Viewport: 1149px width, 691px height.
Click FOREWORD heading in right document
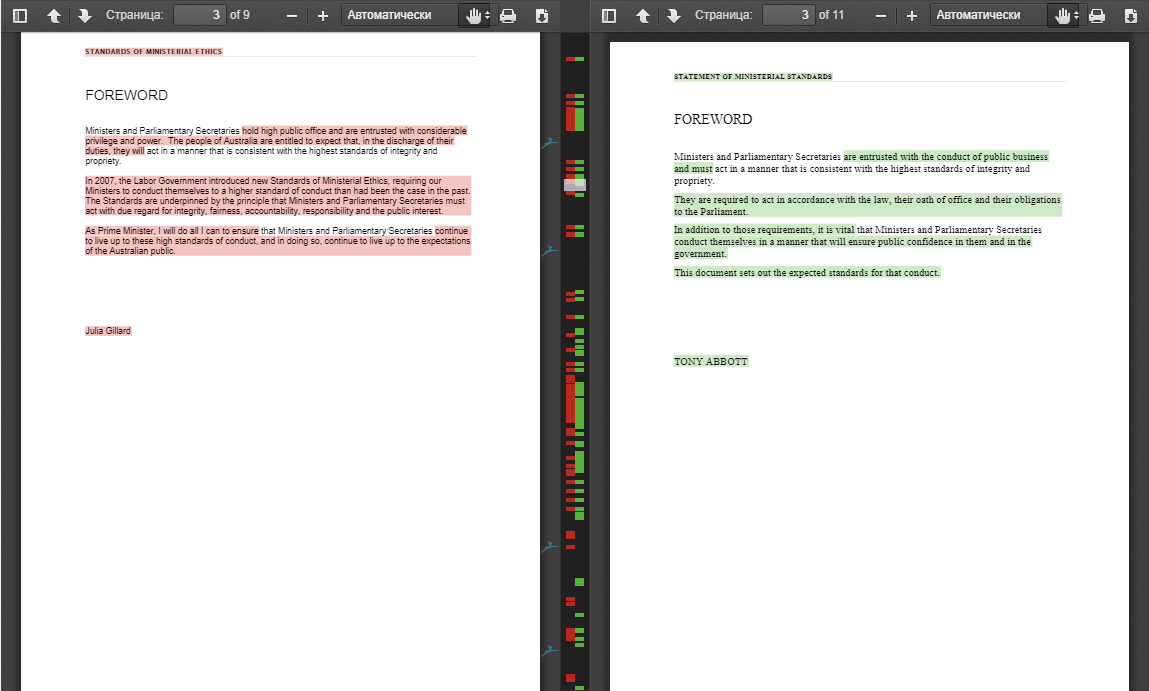pyautogui.click(x=713, y=119)
